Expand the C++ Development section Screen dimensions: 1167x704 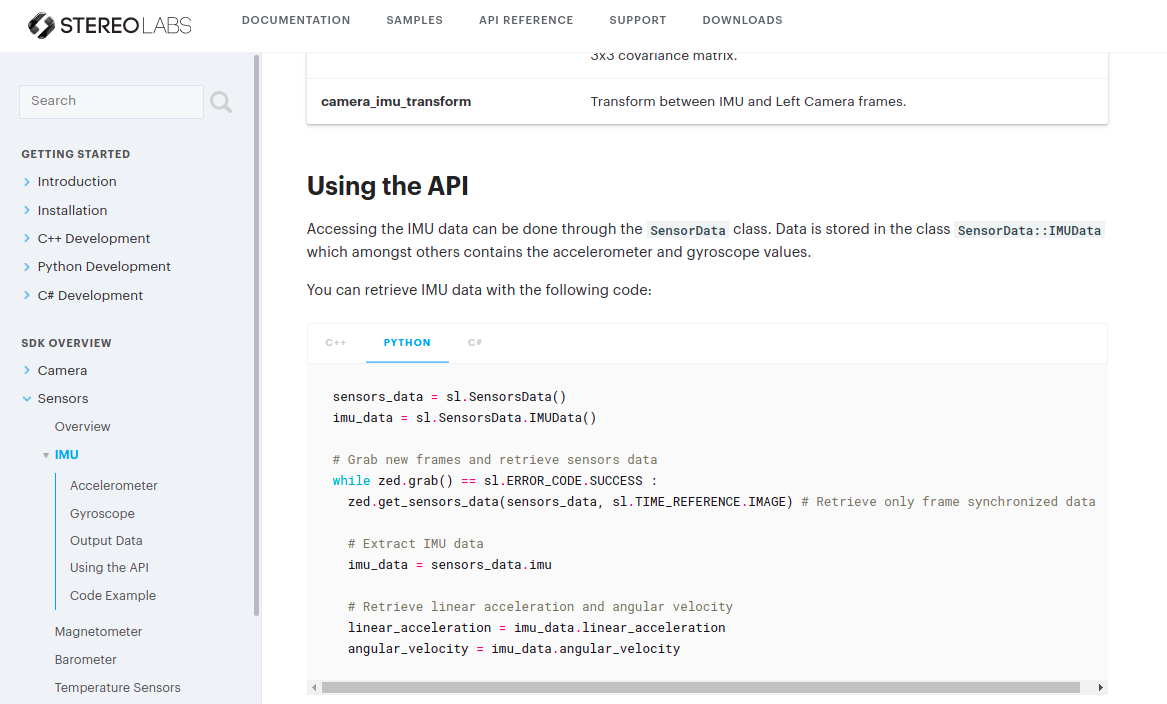pyautogui.click(x=26, y=238)
